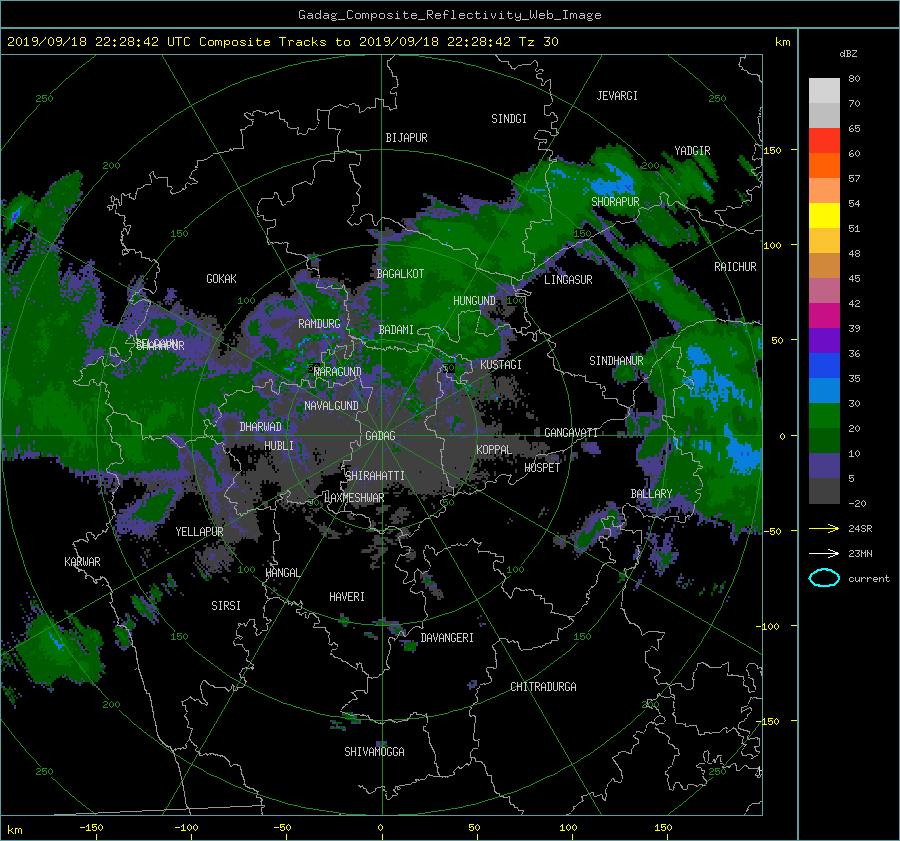The image size is (900, 841).
Task: Click the NAVALGUND city label
Action: 331,406
